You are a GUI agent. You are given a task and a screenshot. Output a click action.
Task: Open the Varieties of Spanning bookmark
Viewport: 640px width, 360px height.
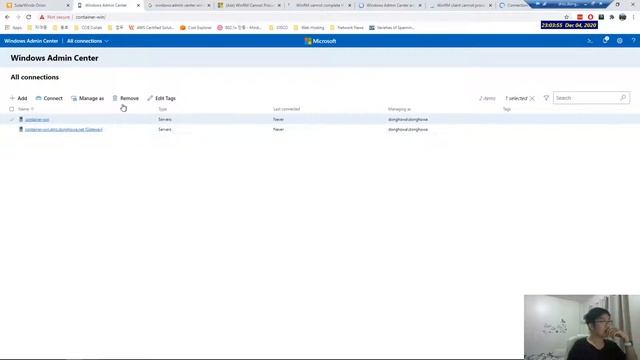point(392,28)
